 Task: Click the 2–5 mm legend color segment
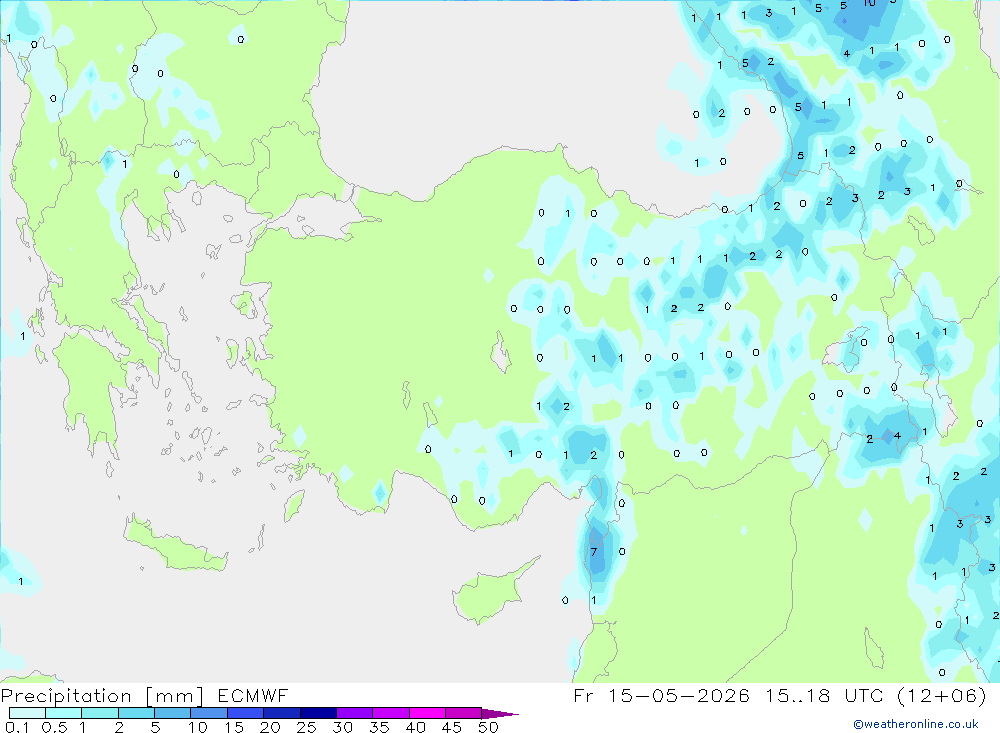pyautogui.click(x=136, y=713)
